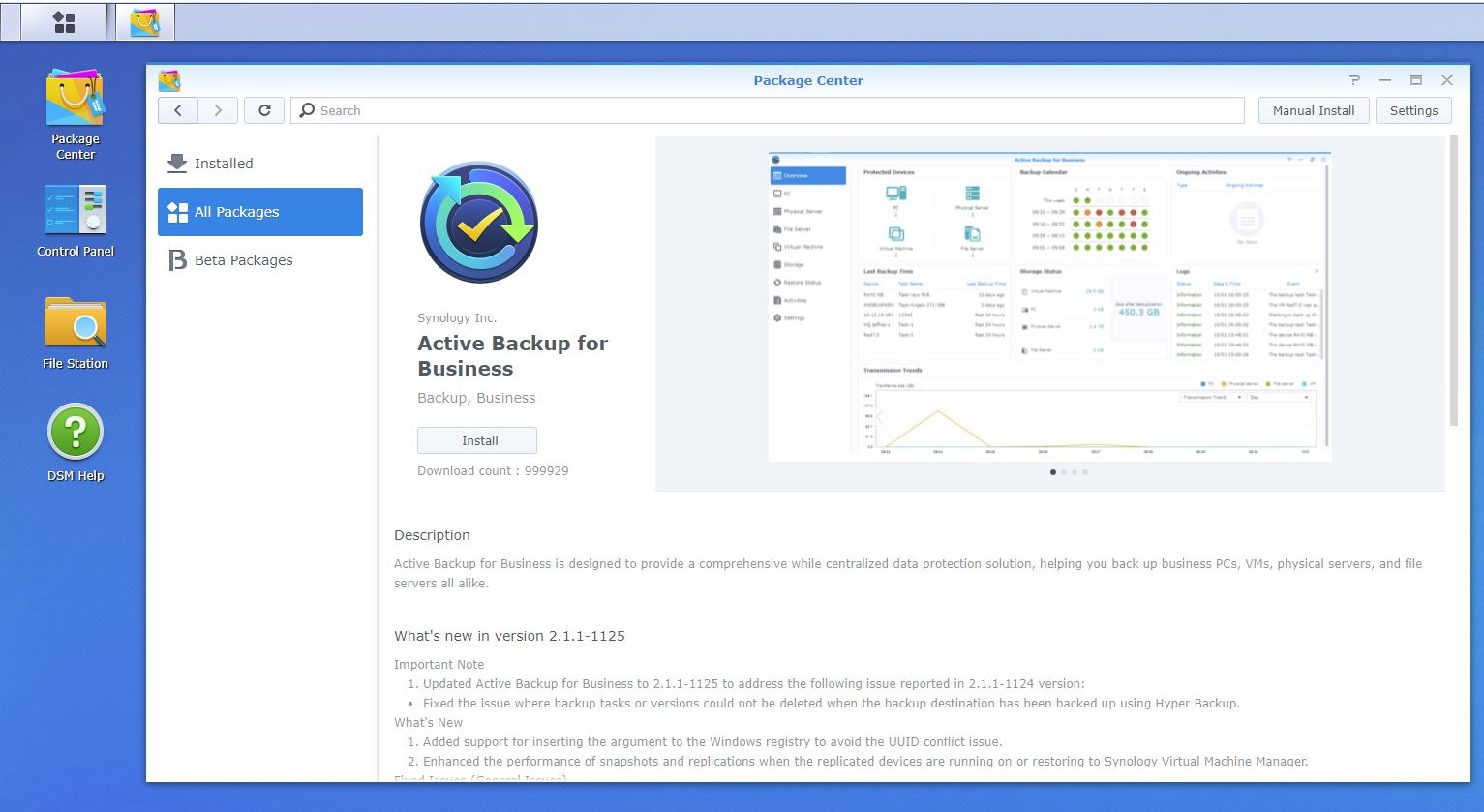Click 'Active Backup for Business' title text
Image resolution: width=1484 pixels, height=812 pixels.
513,355
